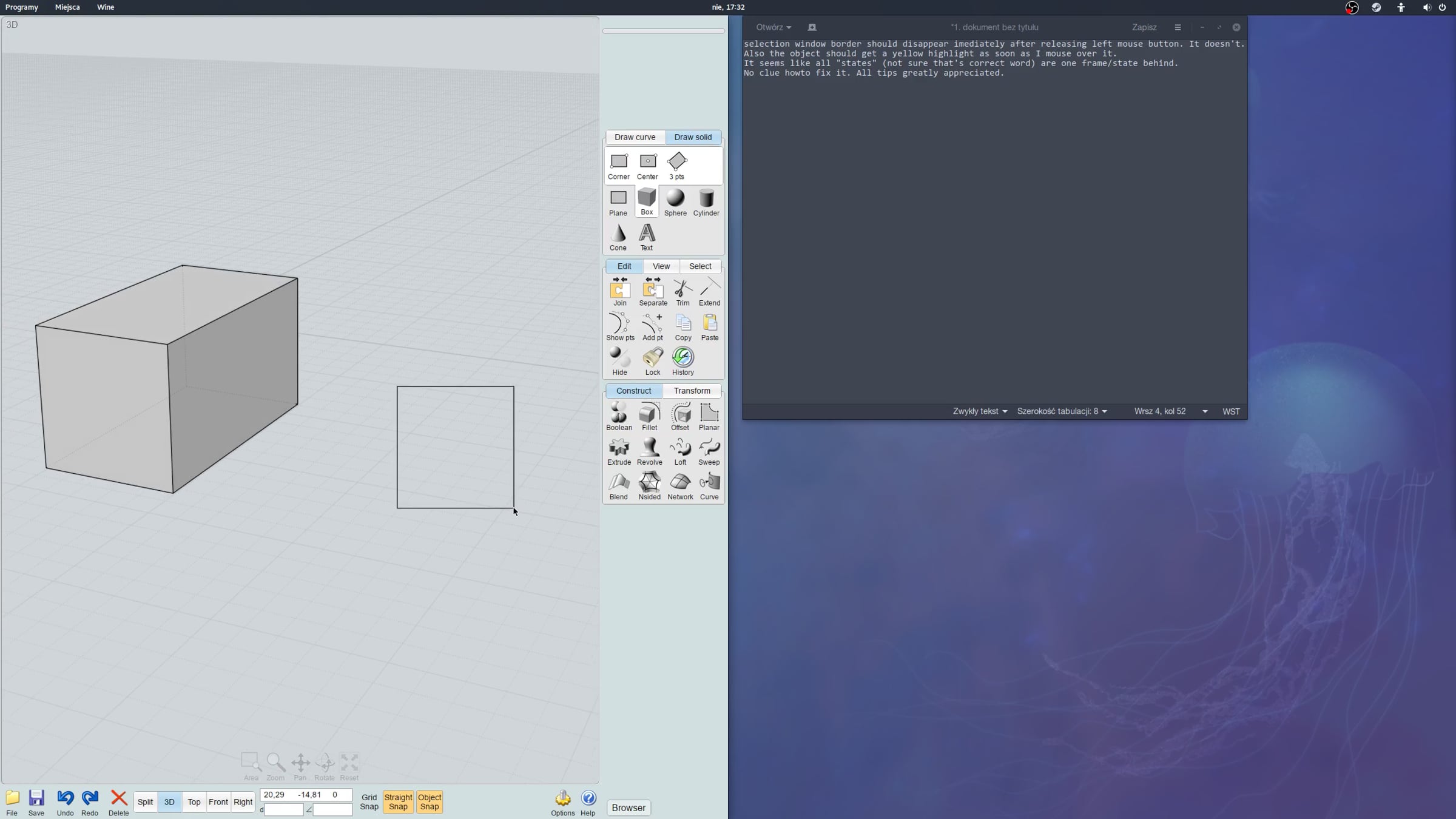Screen dimensions: 1456x819
Task: Toggle Grid Snap
Action: [369, 801]
